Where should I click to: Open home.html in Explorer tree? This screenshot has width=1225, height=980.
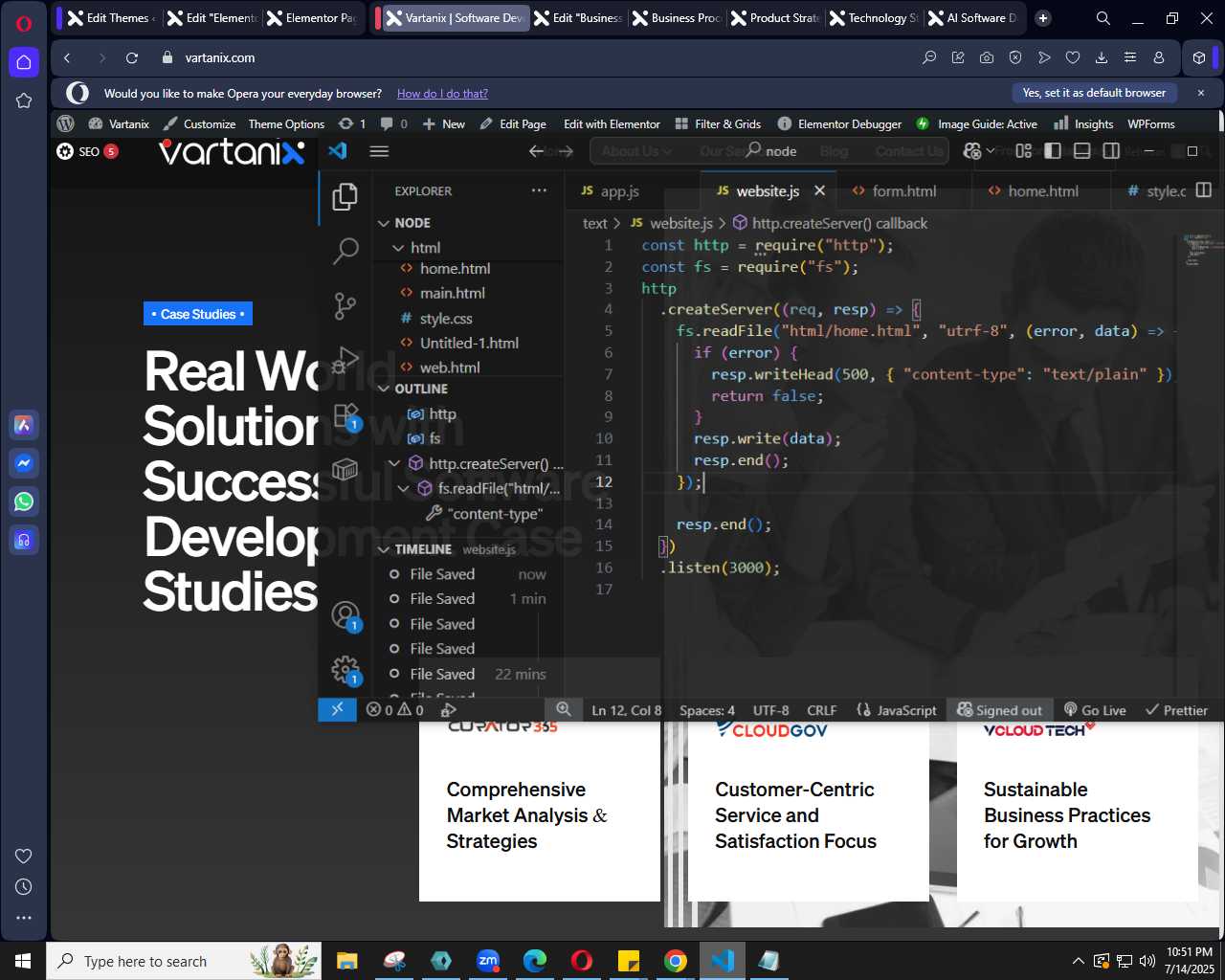tap(455, 269)
